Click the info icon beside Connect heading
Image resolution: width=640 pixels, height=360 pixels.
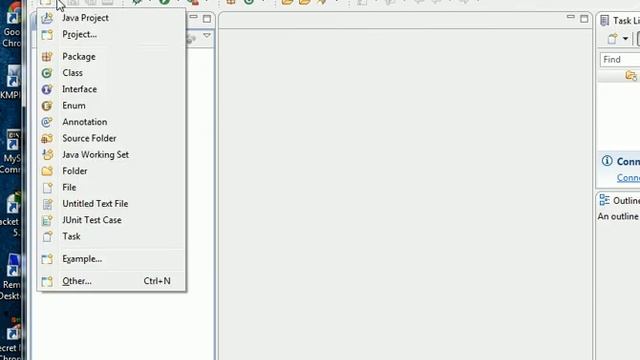[607, 161]
